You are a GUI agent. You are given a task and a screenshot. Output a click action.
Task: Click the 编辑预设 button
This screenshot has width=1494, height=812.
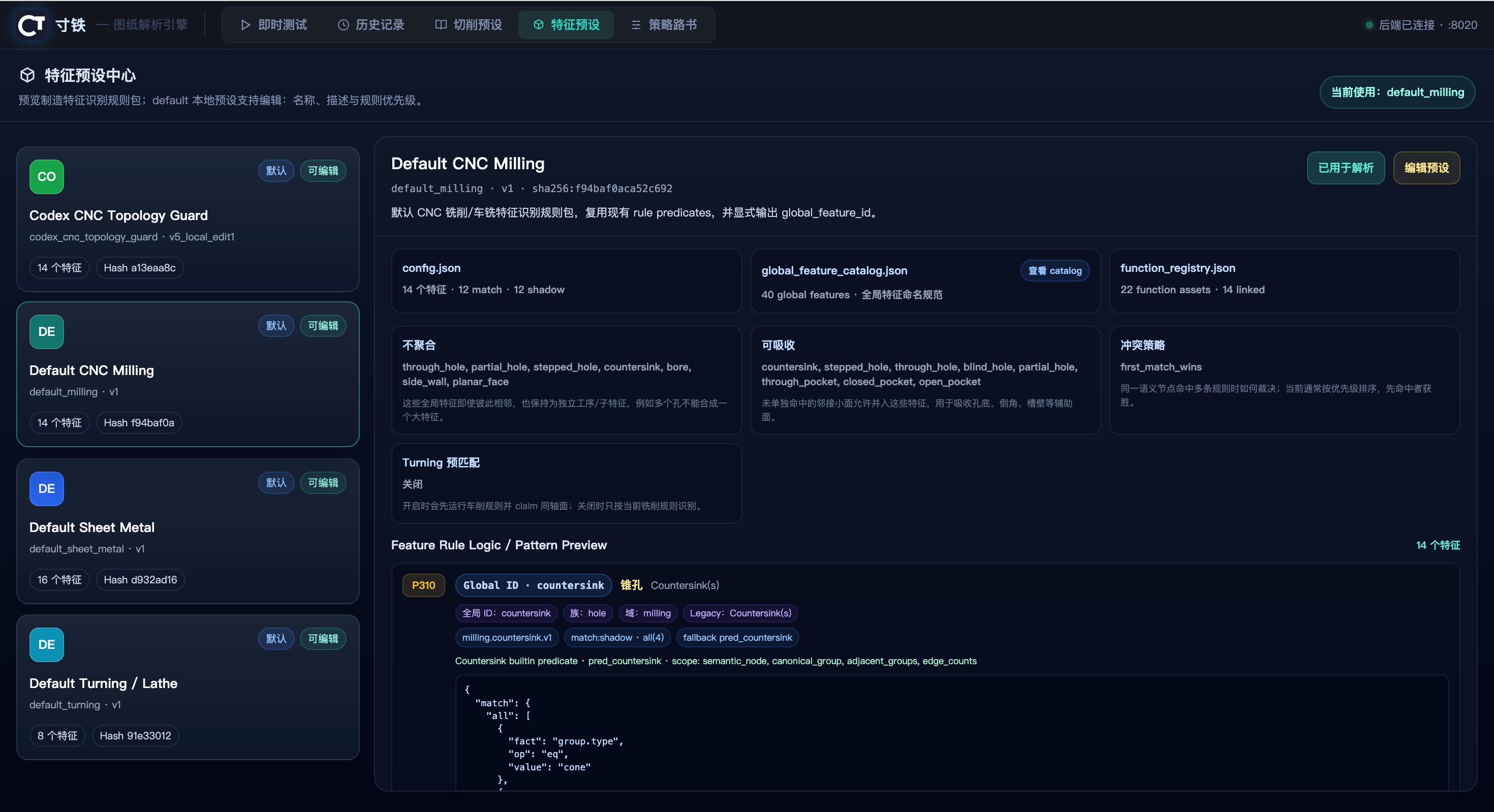pos(1426,168)
